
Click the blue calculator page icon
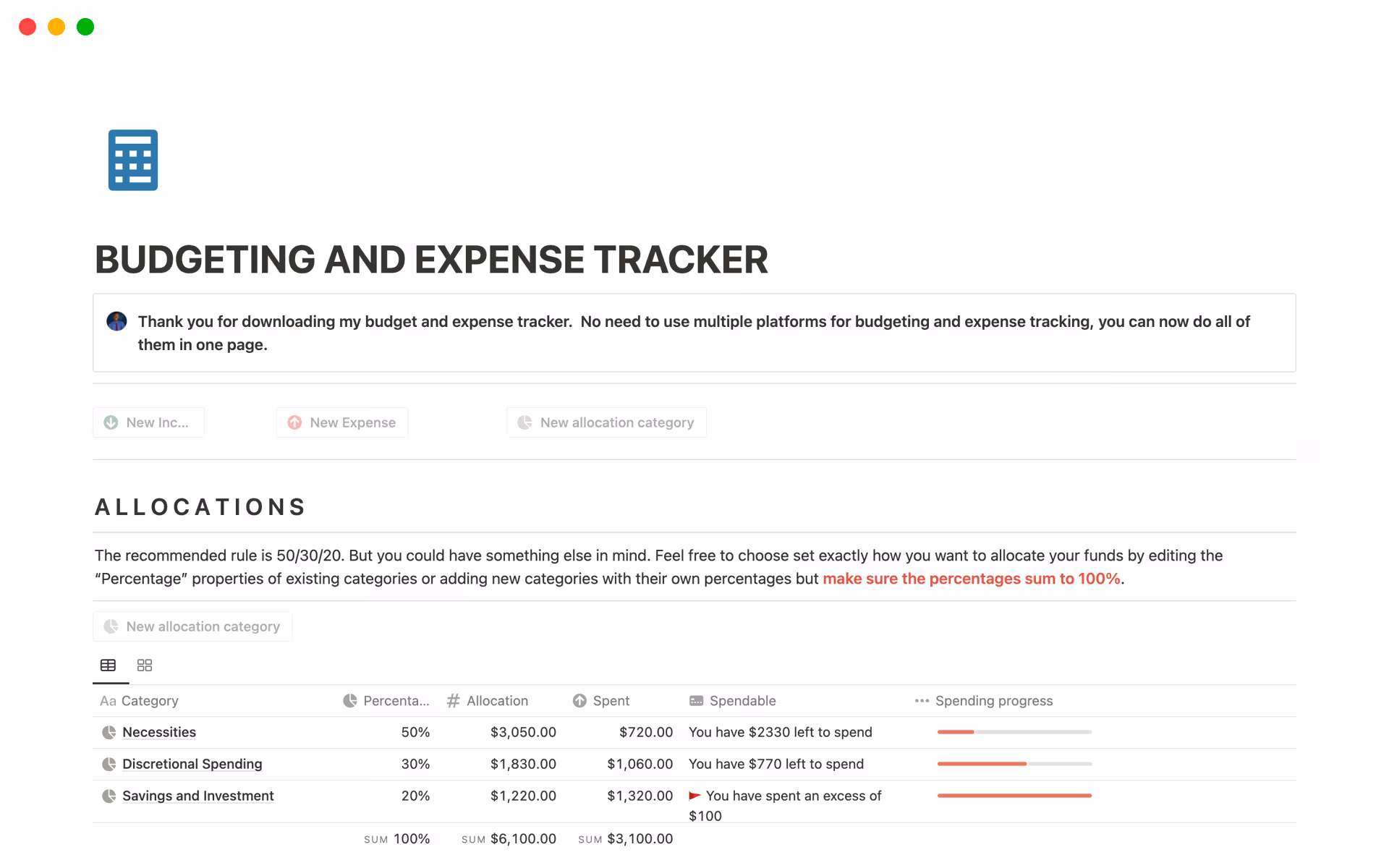pyautogui.click(x=133, y=160)
